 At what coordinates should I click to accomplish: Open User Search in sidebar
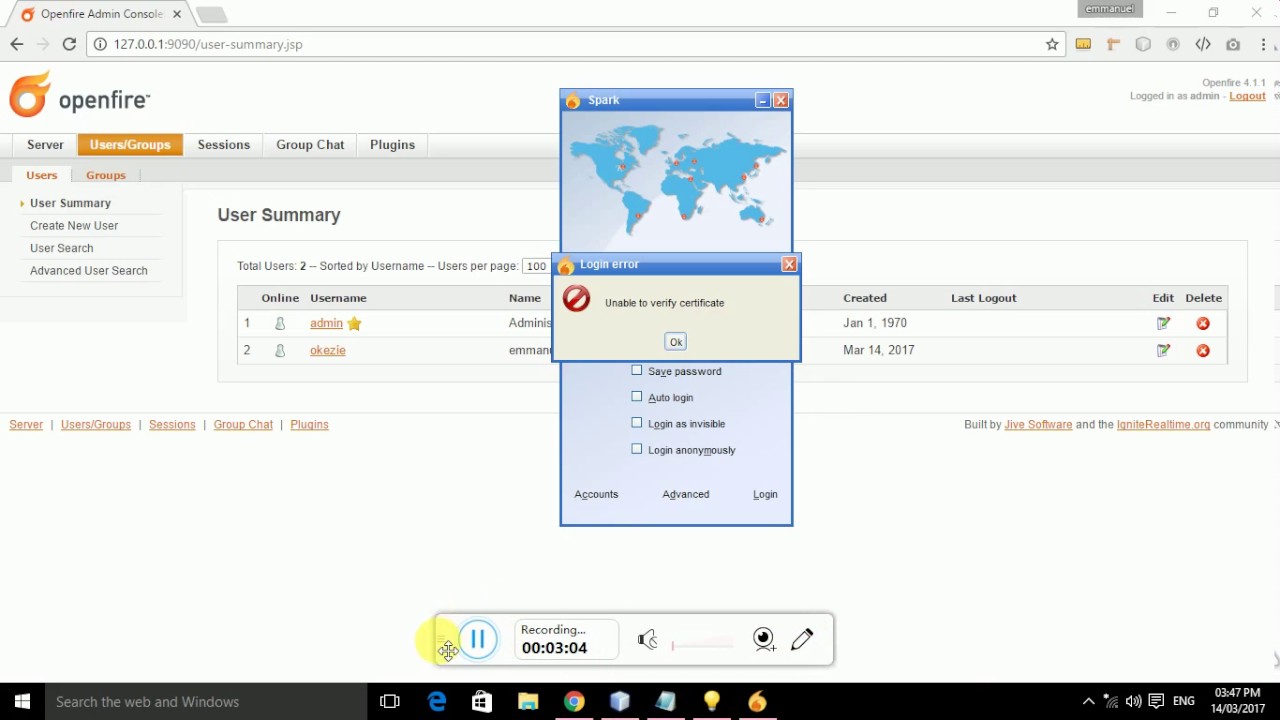point(61,248)
